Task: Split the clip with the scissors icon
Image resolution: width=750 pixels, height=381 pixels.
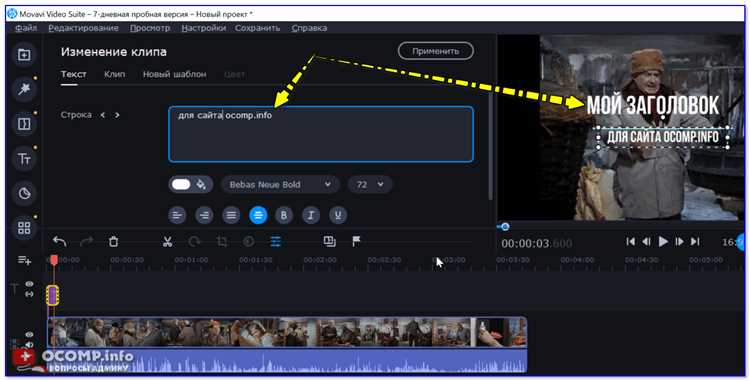Action: [x=167, y=241]
